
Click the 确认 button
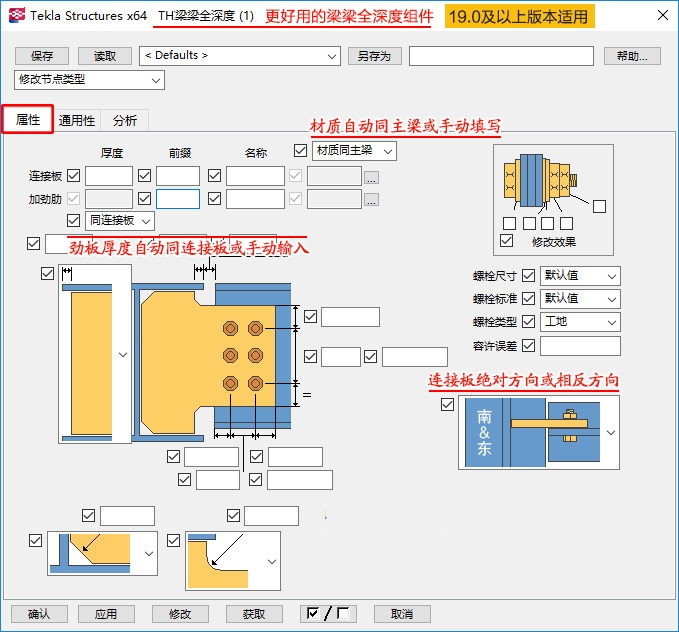[39, 614]
